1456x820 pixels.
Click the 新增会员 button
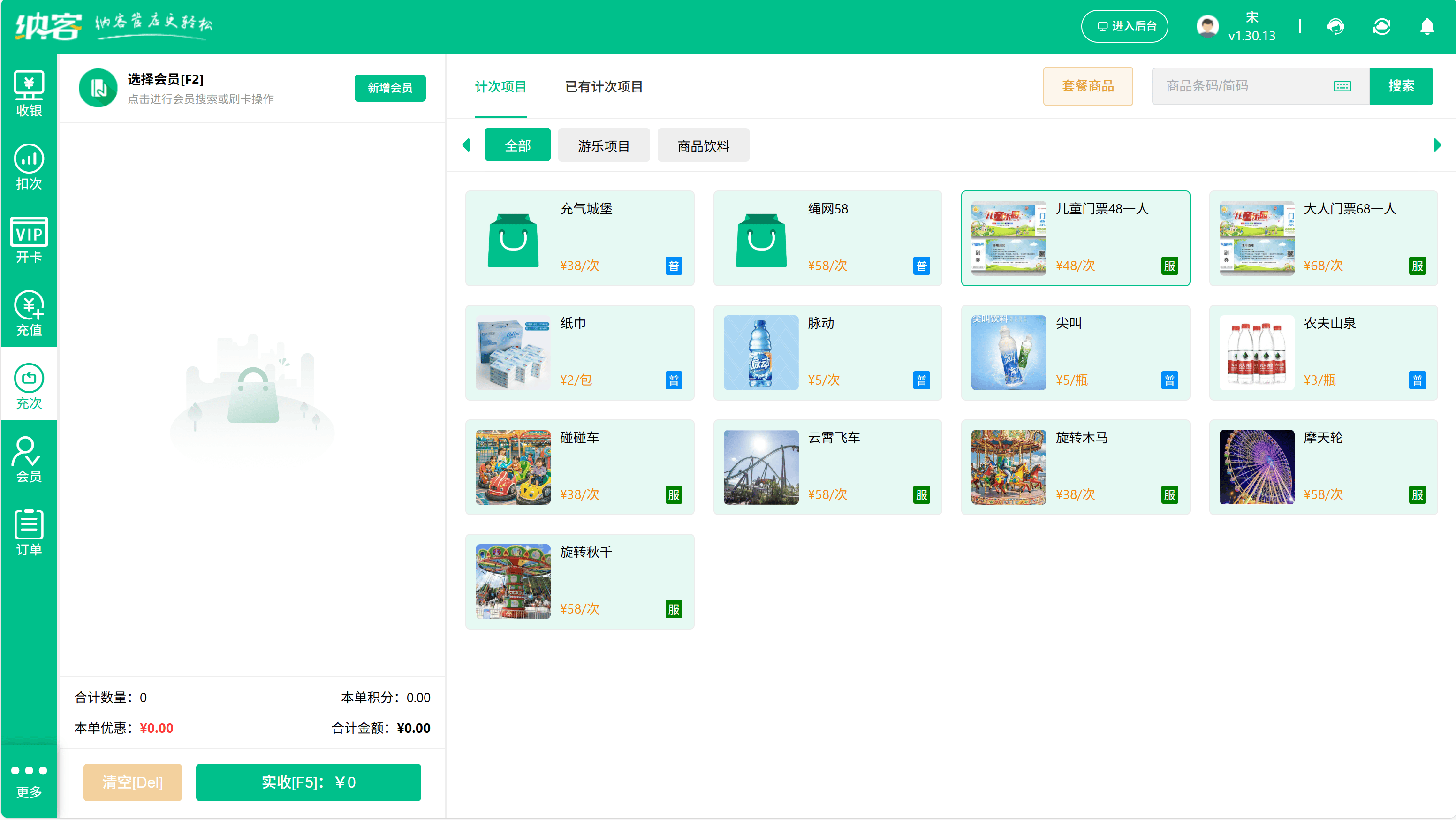390,88
